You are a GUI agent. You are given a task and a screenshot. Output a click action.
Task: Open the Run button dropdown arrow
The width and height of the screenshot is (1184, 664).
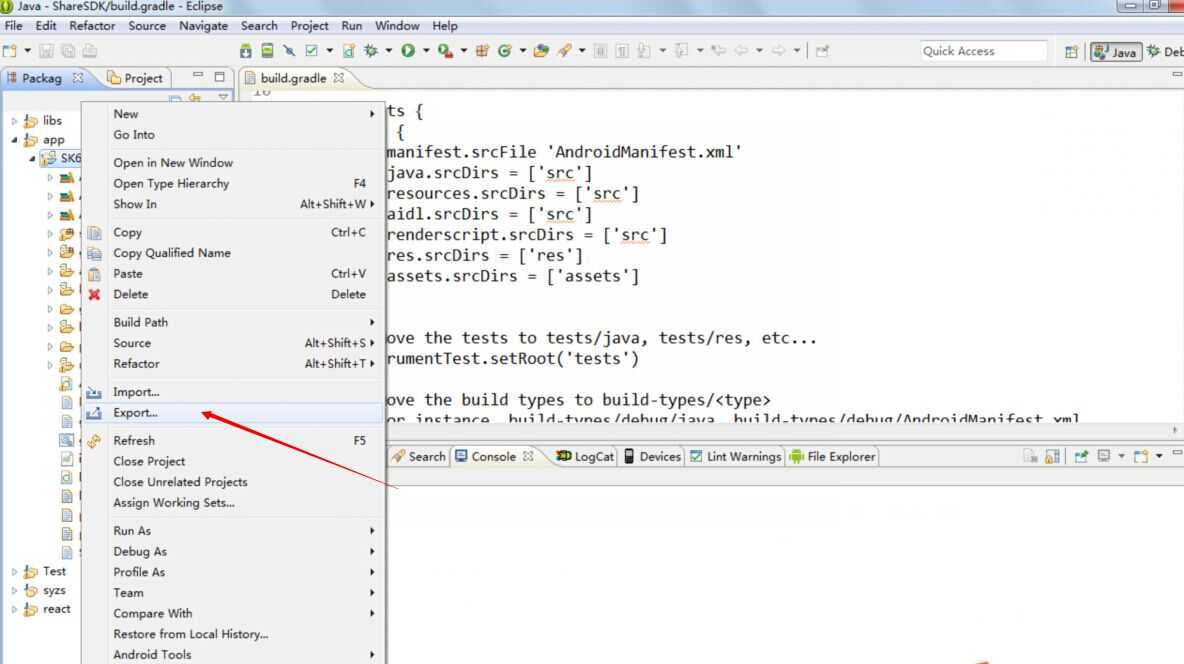pos(426,51)
